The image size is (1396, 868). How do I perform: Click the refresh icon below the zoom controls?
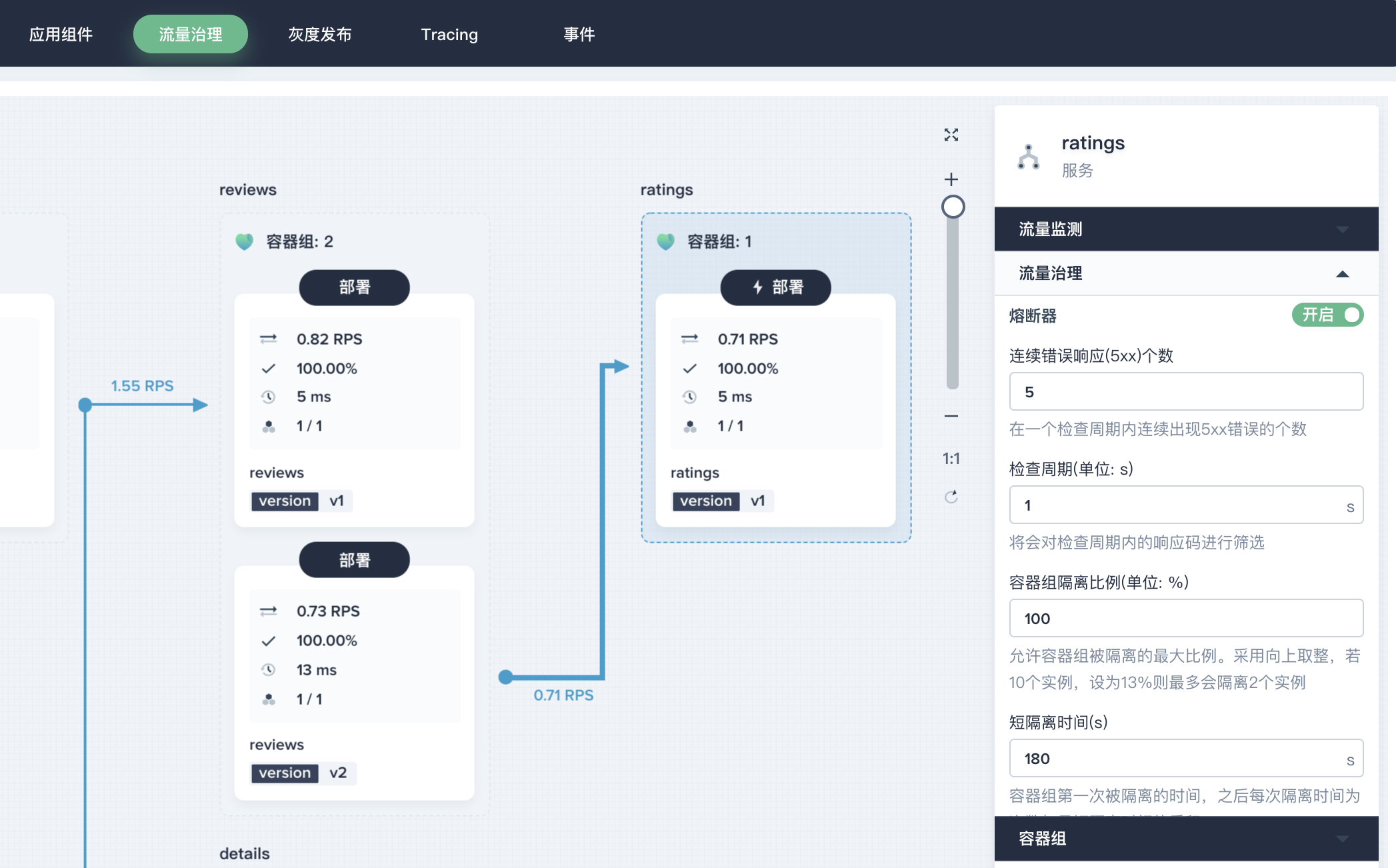click(x=951, y=496)
